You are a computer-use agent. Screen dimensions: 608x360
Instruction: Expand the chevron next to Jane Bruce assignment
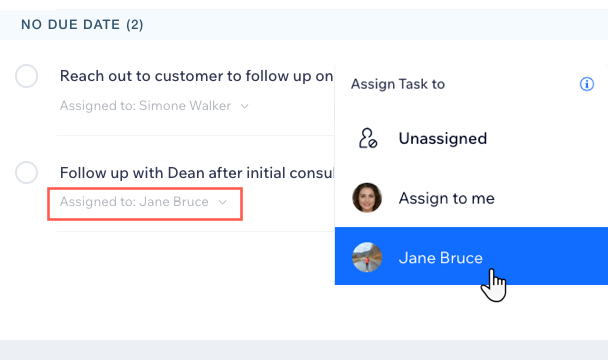pos(223,202)
